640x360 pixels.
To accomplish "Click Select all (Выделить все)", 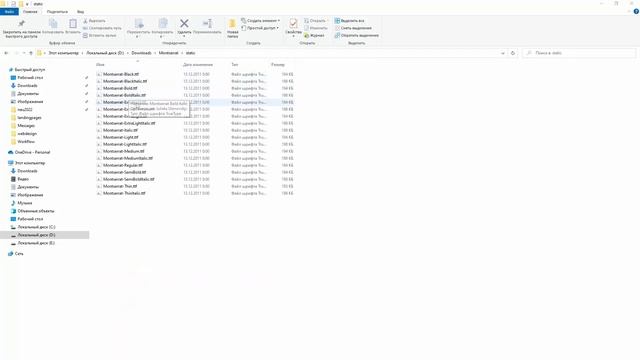I will pyautogui.click(x=349, y=21).
